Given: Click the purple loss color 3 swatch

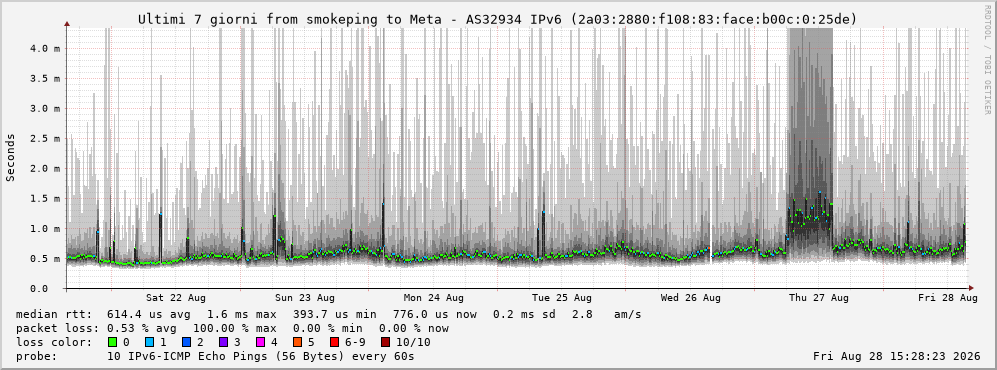Looking at the screenshot, I should (x=222, y=342).
